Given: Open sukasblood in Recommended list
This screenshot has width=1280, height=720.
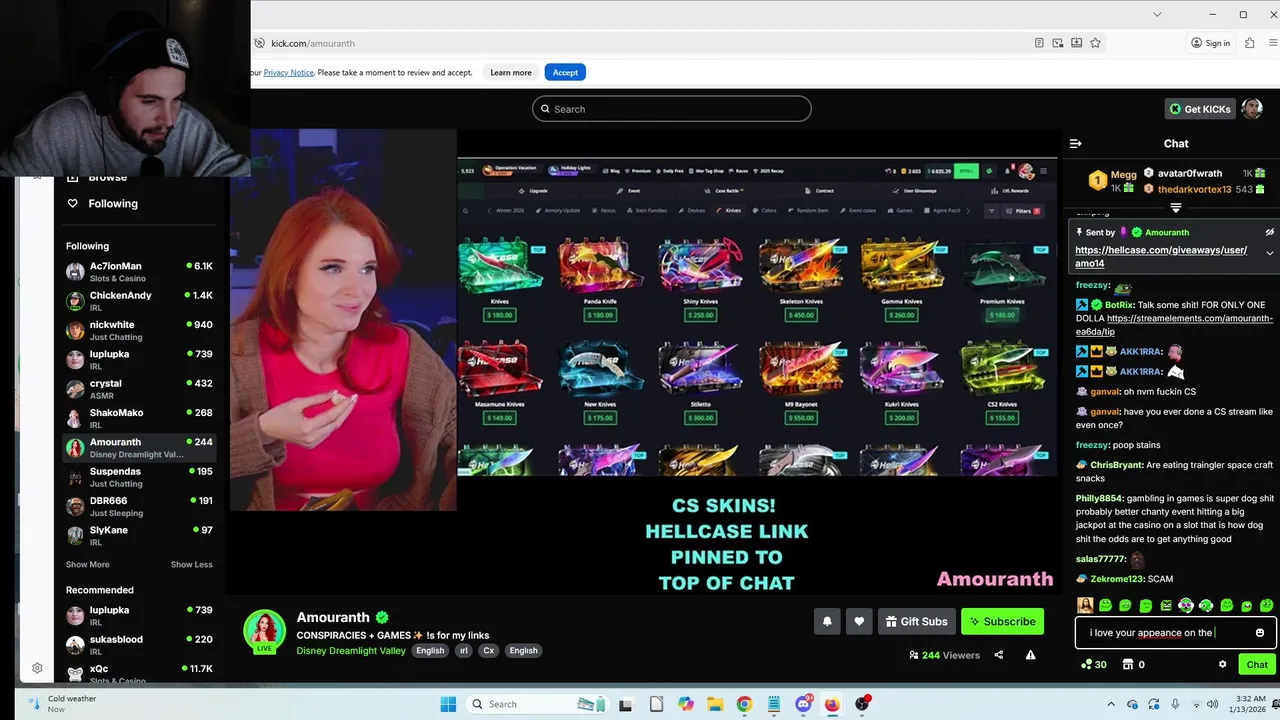Looking at the screenshot, I should [x=140, y=645].
